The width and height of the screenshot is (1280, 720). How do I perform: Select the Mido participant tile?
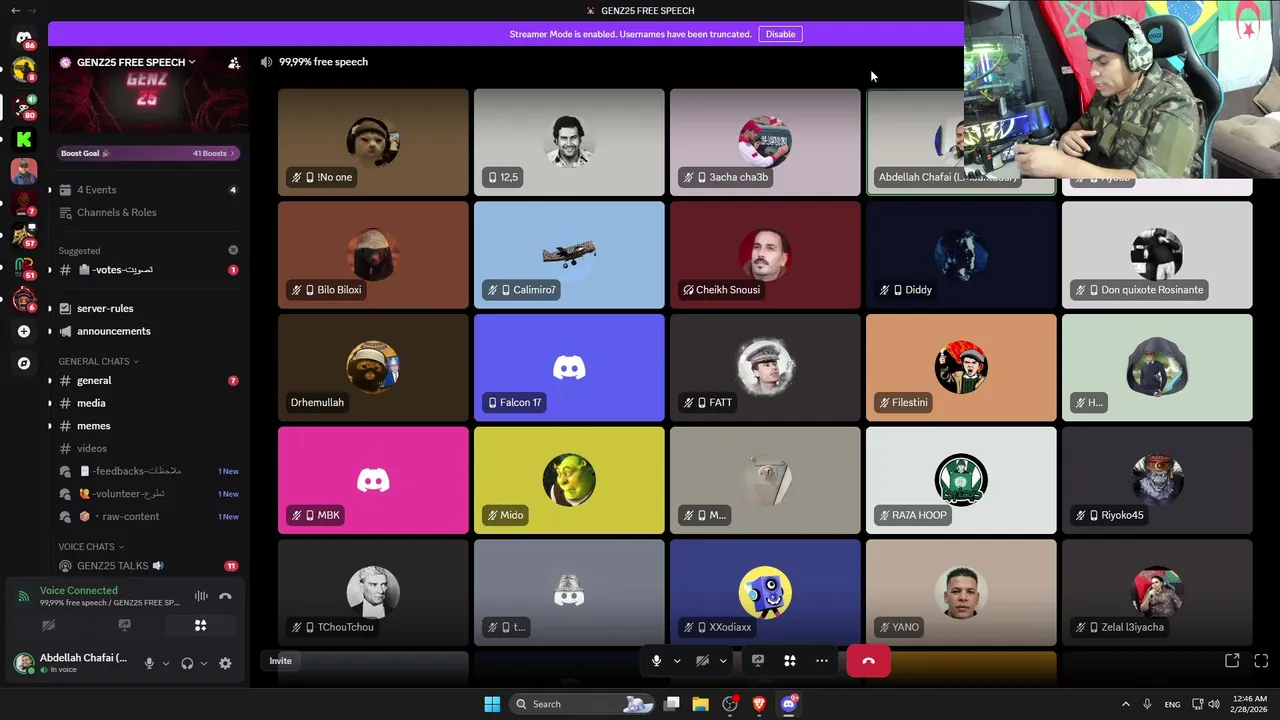(x=569, y=481)
